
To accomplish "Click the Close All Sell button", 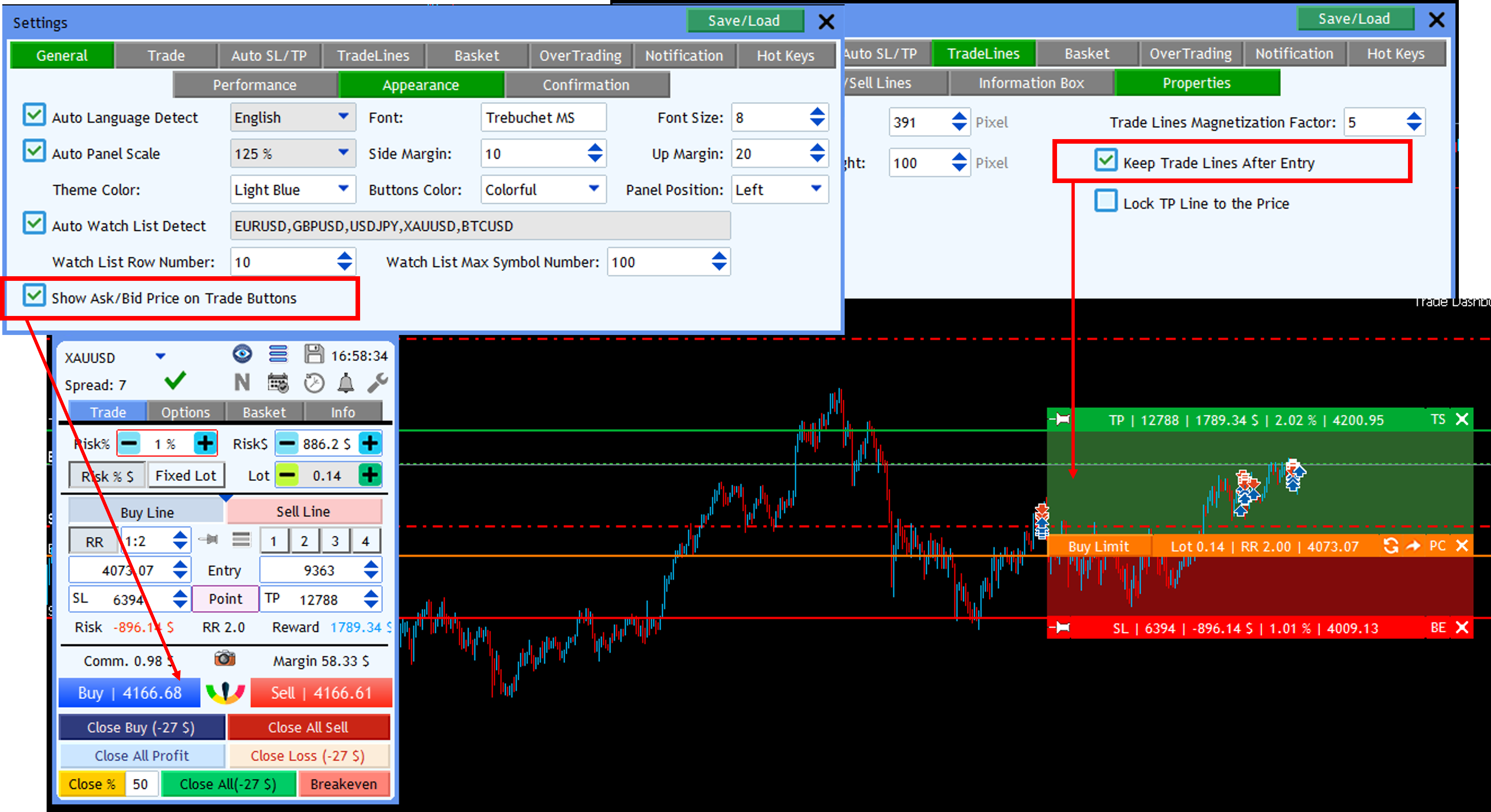I will tap(308, 728).
